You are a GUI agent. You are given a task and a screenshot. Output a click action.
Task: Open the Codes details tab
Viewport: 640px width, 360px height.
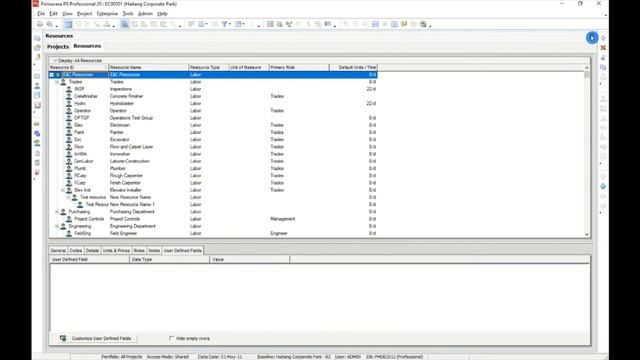coord(76,251)
